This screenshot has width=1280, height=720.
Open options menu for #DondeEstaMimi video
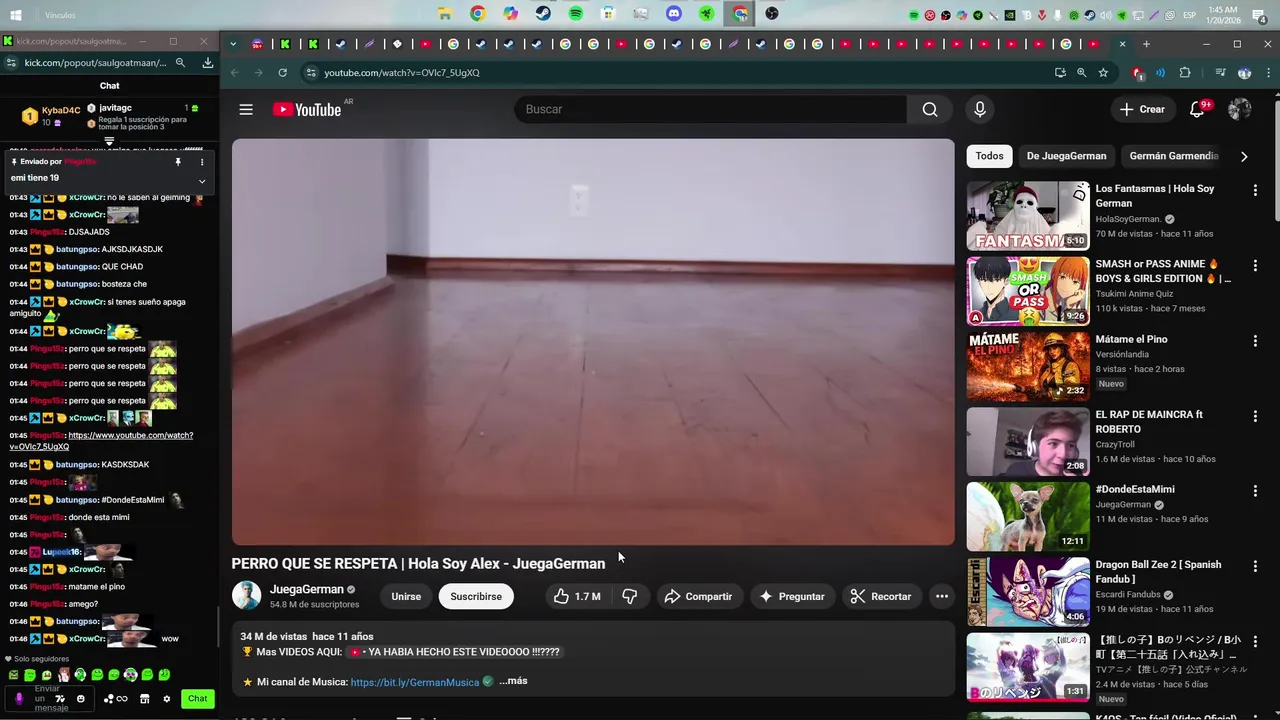[1255, 491]
